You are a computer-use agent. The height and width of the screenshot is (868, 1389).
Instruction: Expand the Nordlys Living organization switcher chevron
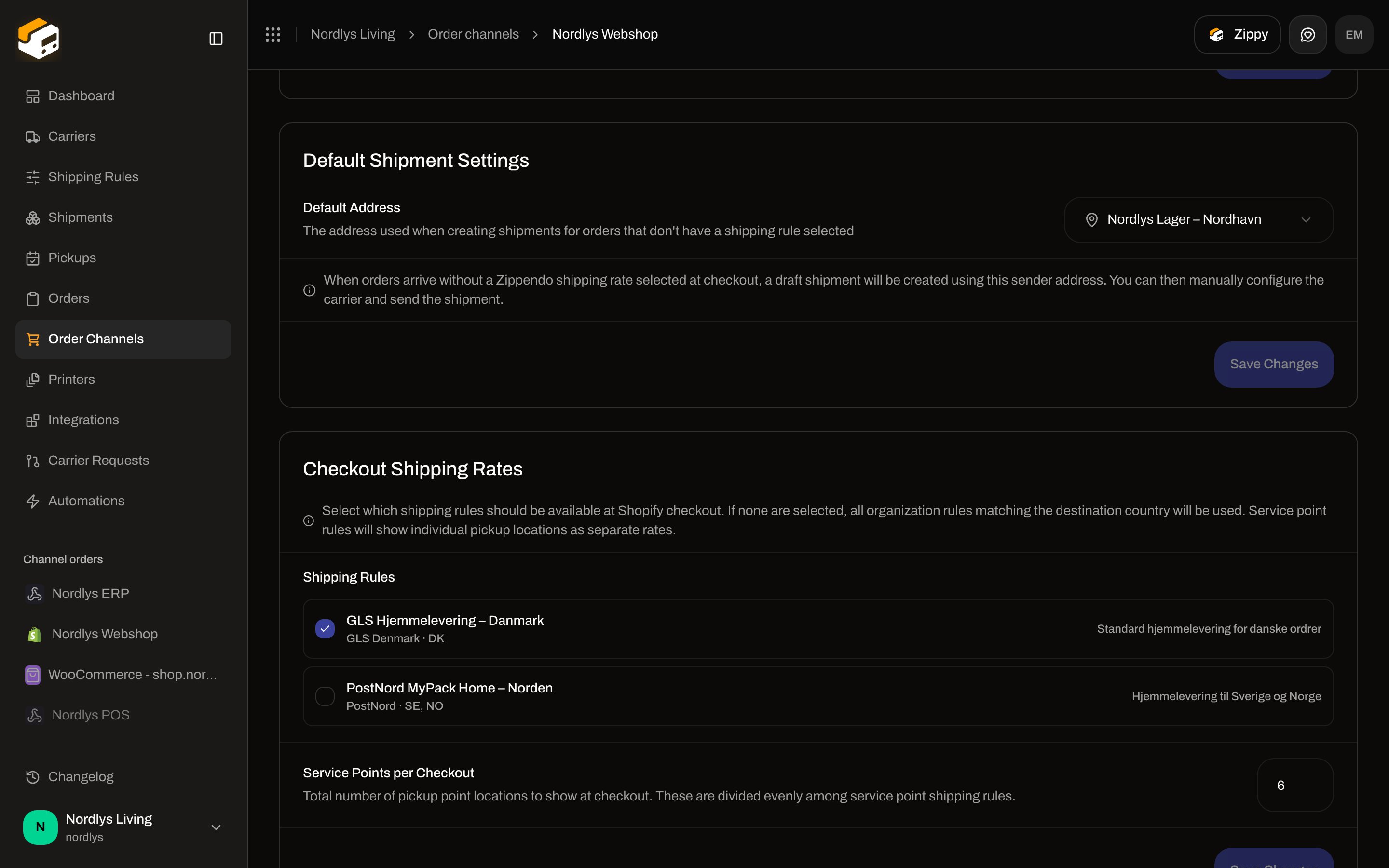pos(216,827)
